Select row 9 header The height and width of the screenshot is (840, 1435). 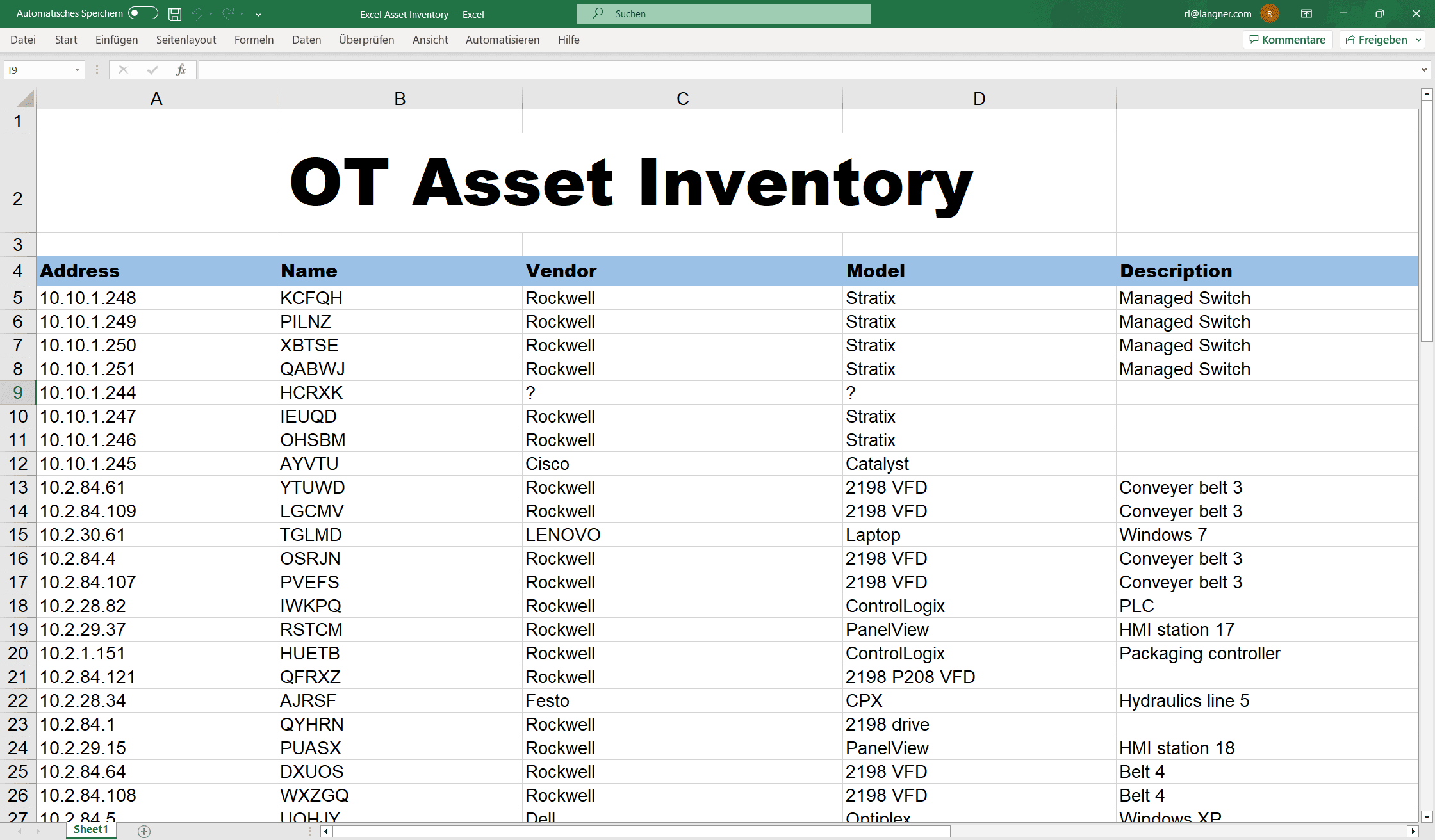18,392
